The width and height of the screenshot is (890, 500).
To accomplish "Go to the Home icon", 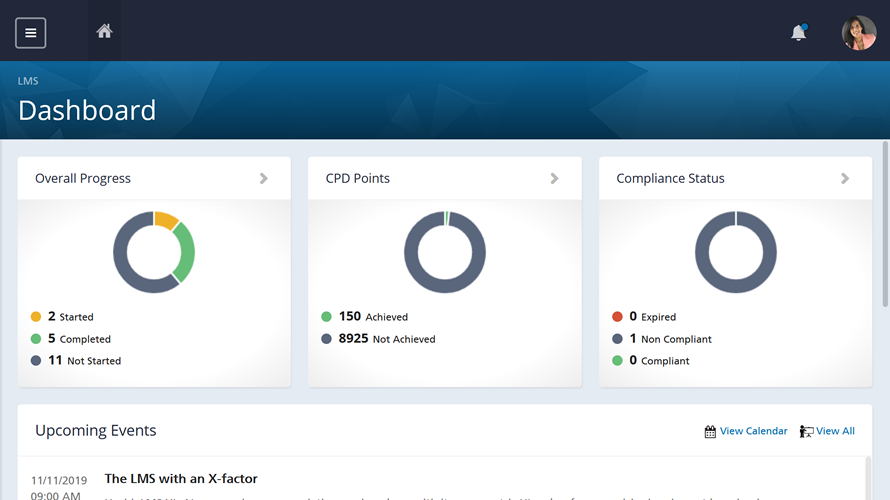I will pos(104,31).
